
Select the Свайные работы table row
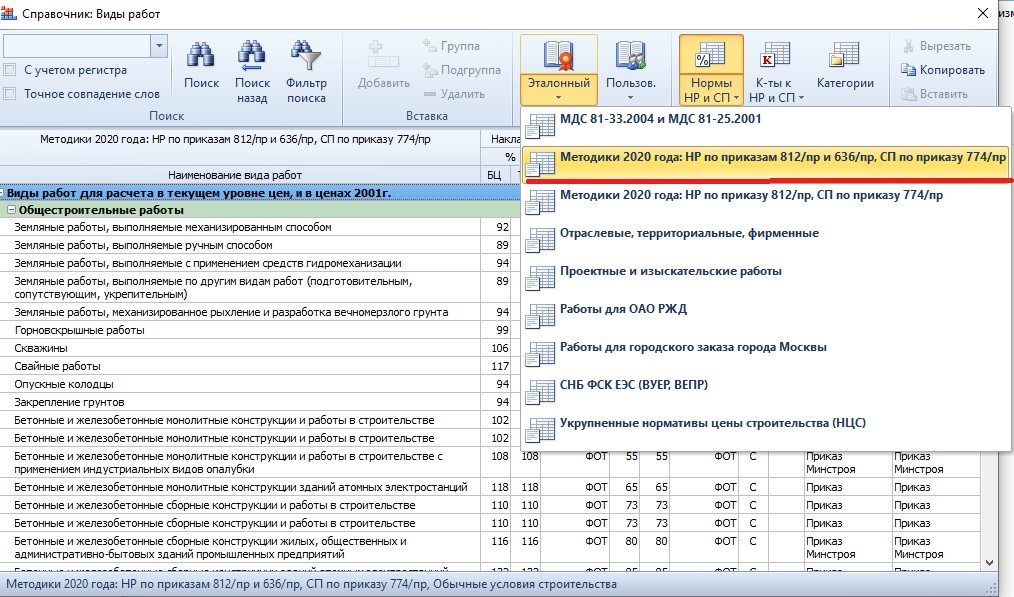[58, 367]
